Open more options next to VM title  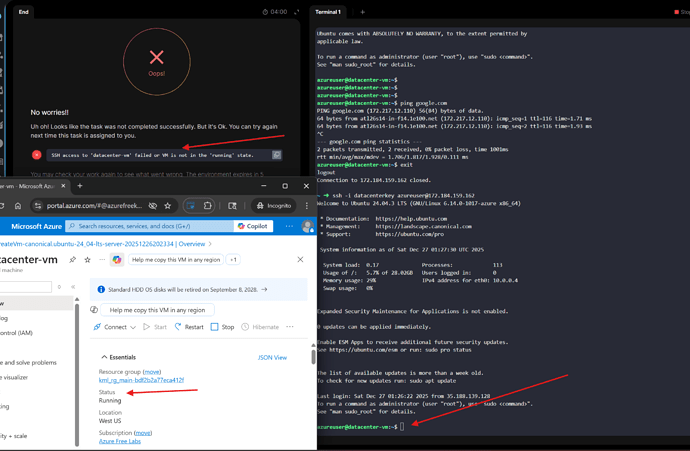102,260
